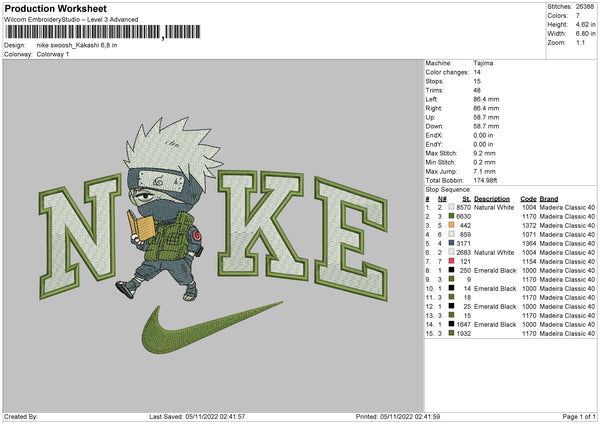Click the 'Natural White' description in stop 1

click(494, 207)
